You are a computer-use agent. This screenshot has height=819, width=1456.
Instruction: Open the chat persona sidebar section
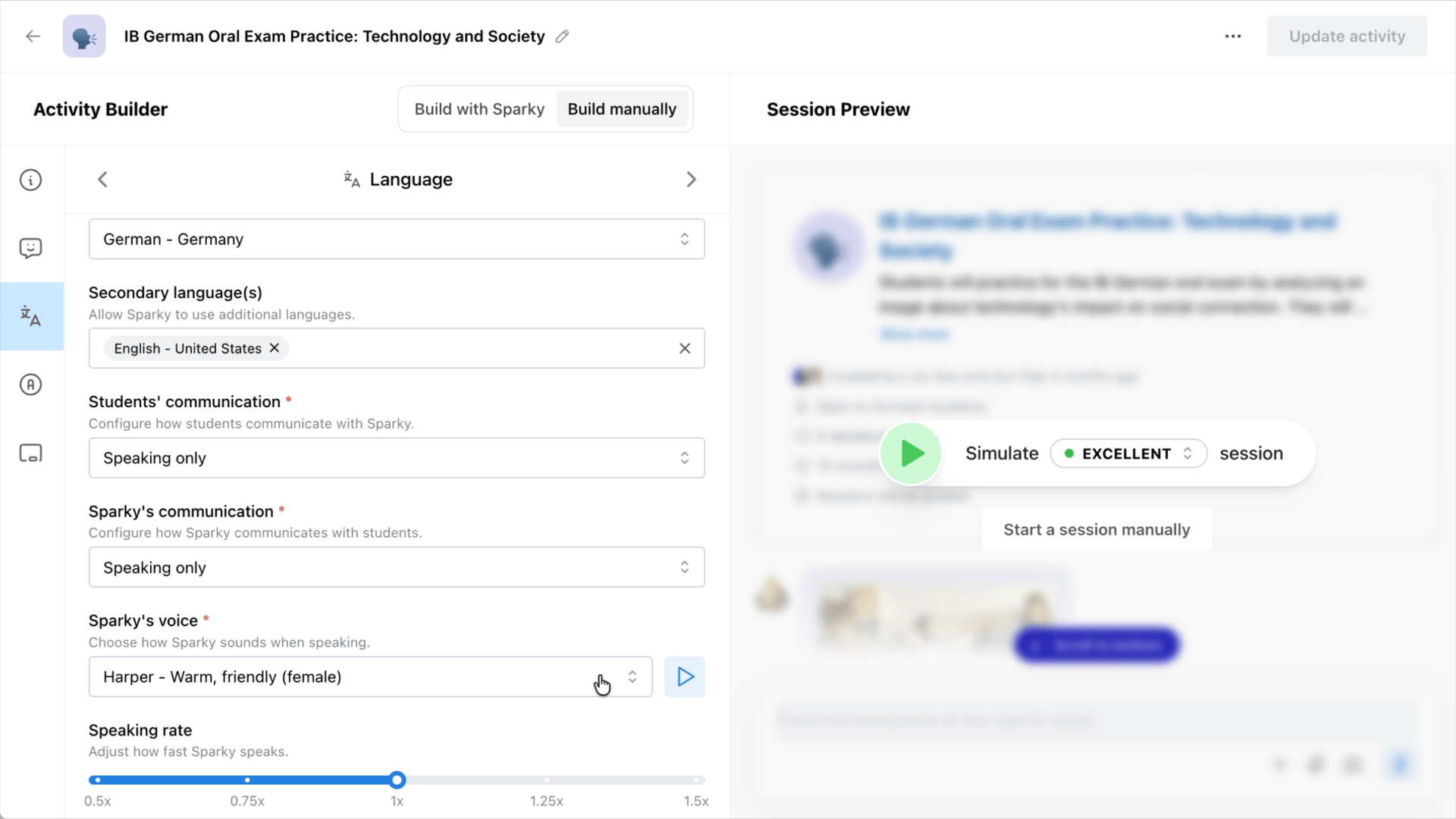pos(30,248)
